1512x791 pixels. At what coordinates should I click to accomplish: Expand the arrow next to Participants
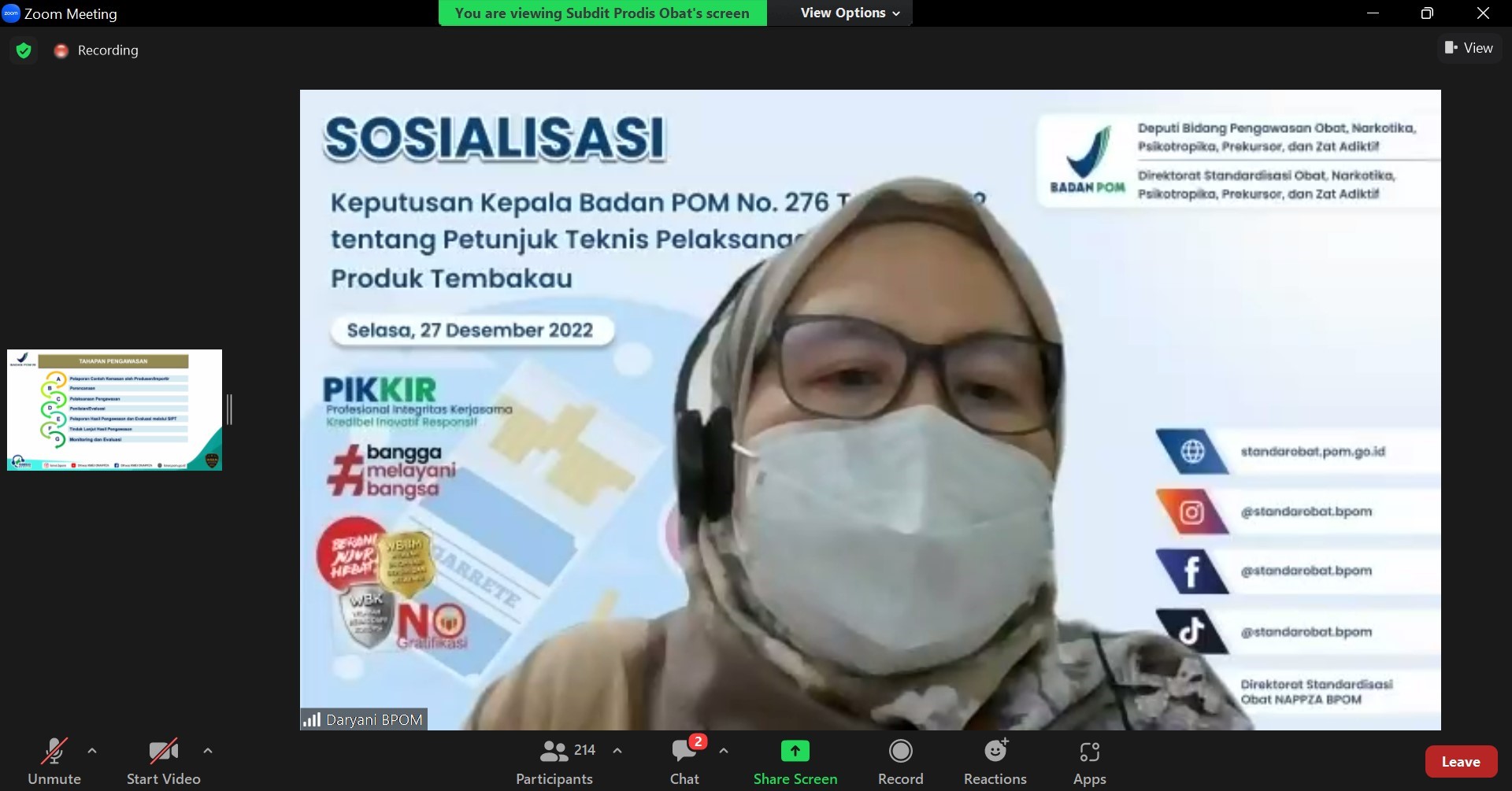tap(617, 751)
